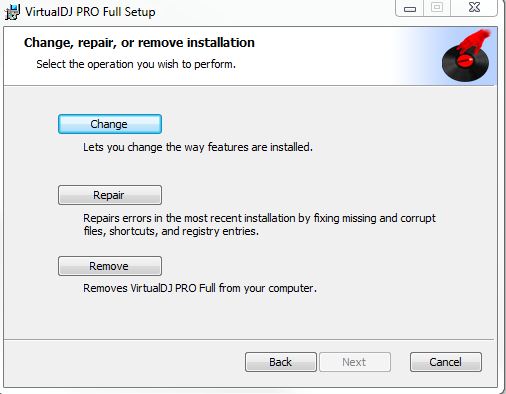Cancel the VirtualDJ setup wizard
Screen dimensions: 506x394
coord(446,362)
